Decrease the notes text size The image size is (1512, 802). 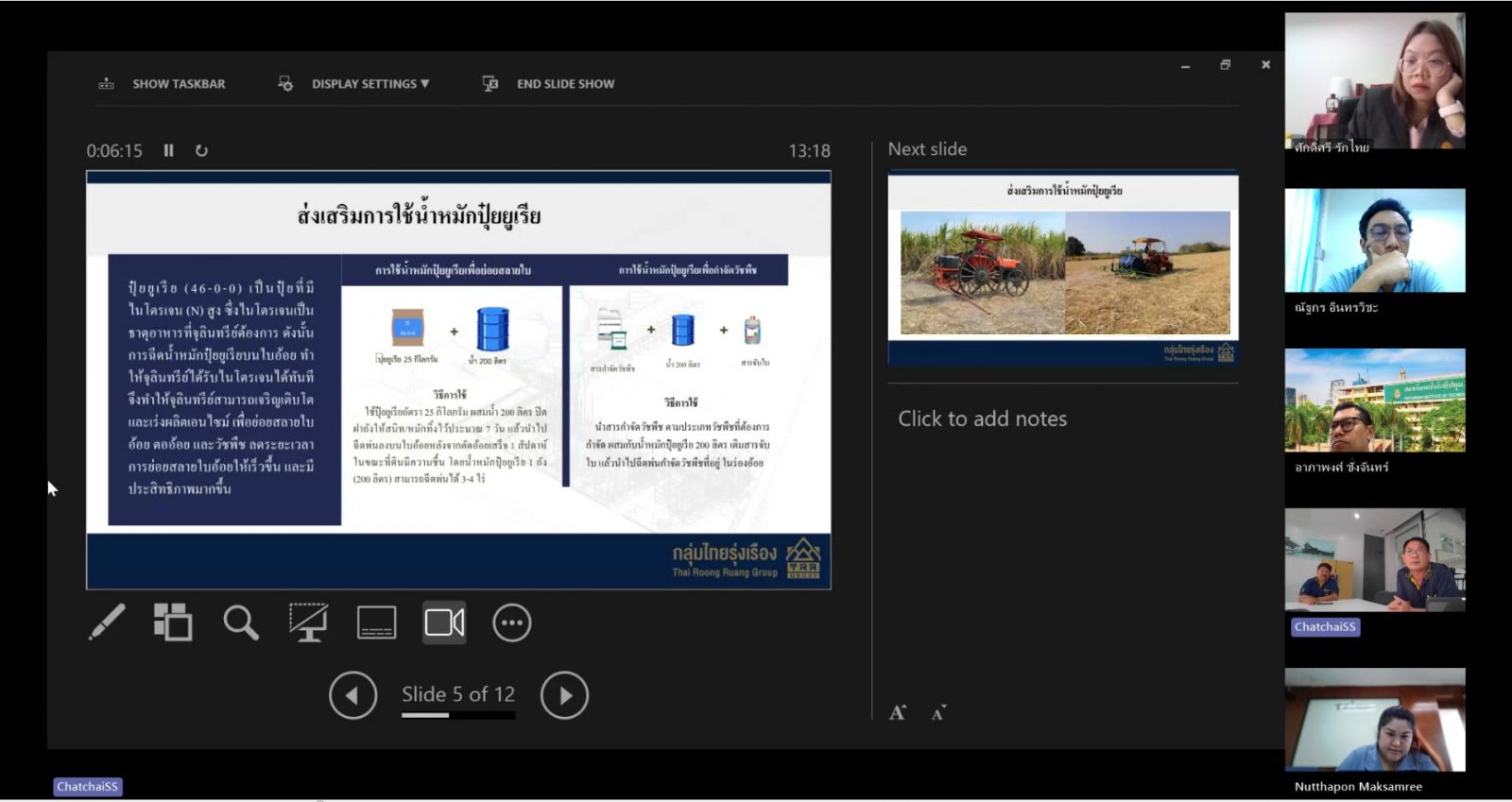(x=937, y=713)
